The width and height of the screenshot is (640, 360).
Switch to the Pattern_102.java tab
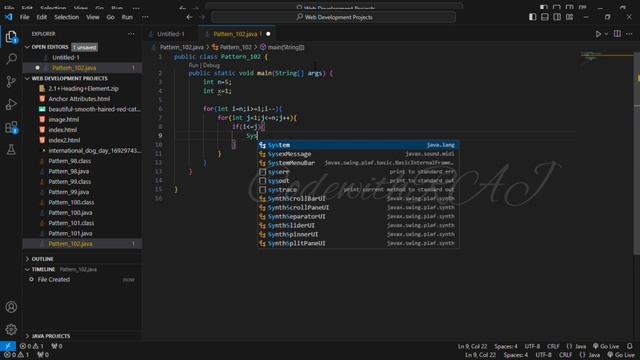(236, 34)
